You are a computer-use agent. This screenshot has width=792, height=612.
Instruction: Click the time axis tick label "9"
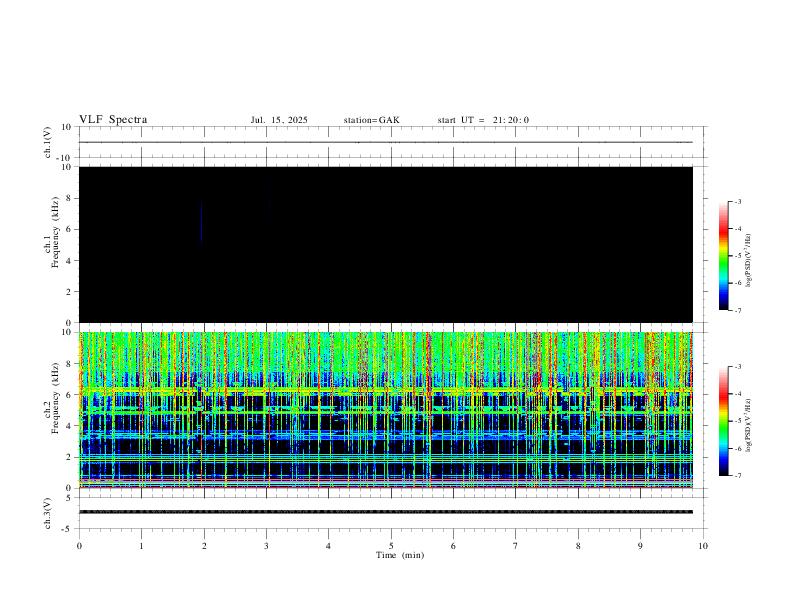click(640, 546)
